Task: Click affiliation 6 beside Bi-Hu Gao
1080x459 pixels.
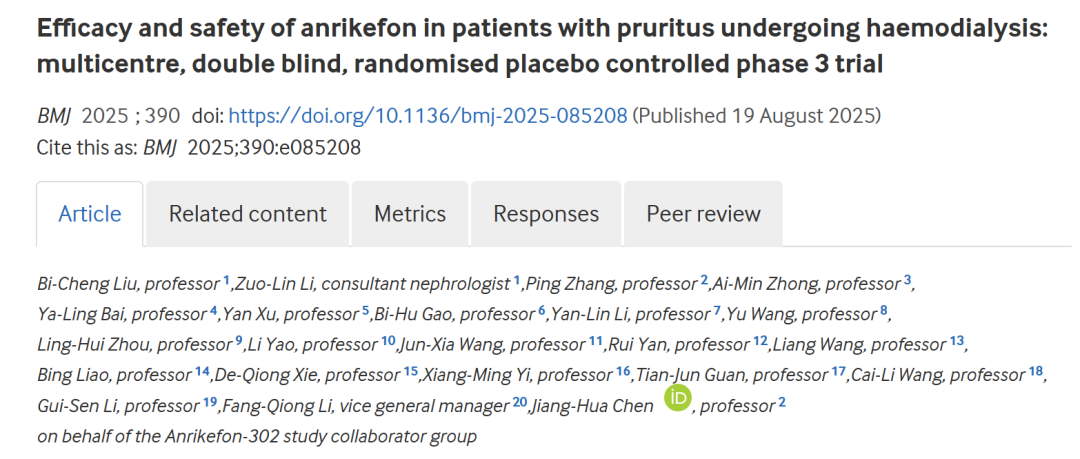Action: tap(542, 312)
